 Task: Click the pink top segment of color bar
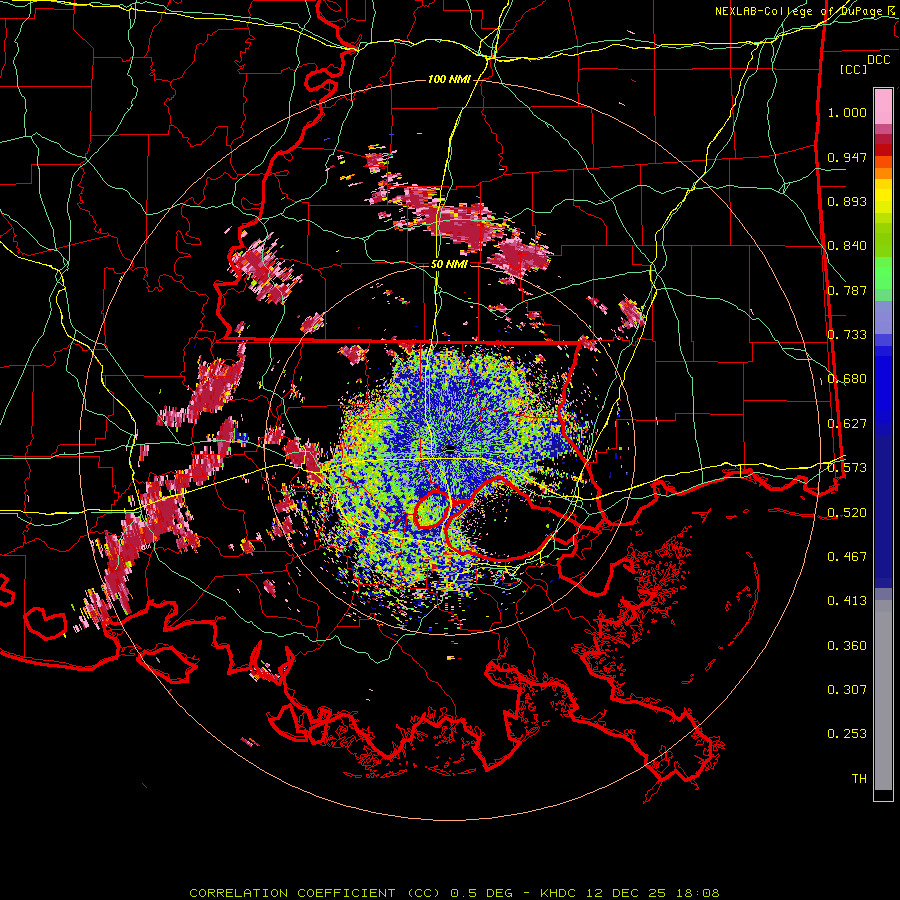coord(883,107)
